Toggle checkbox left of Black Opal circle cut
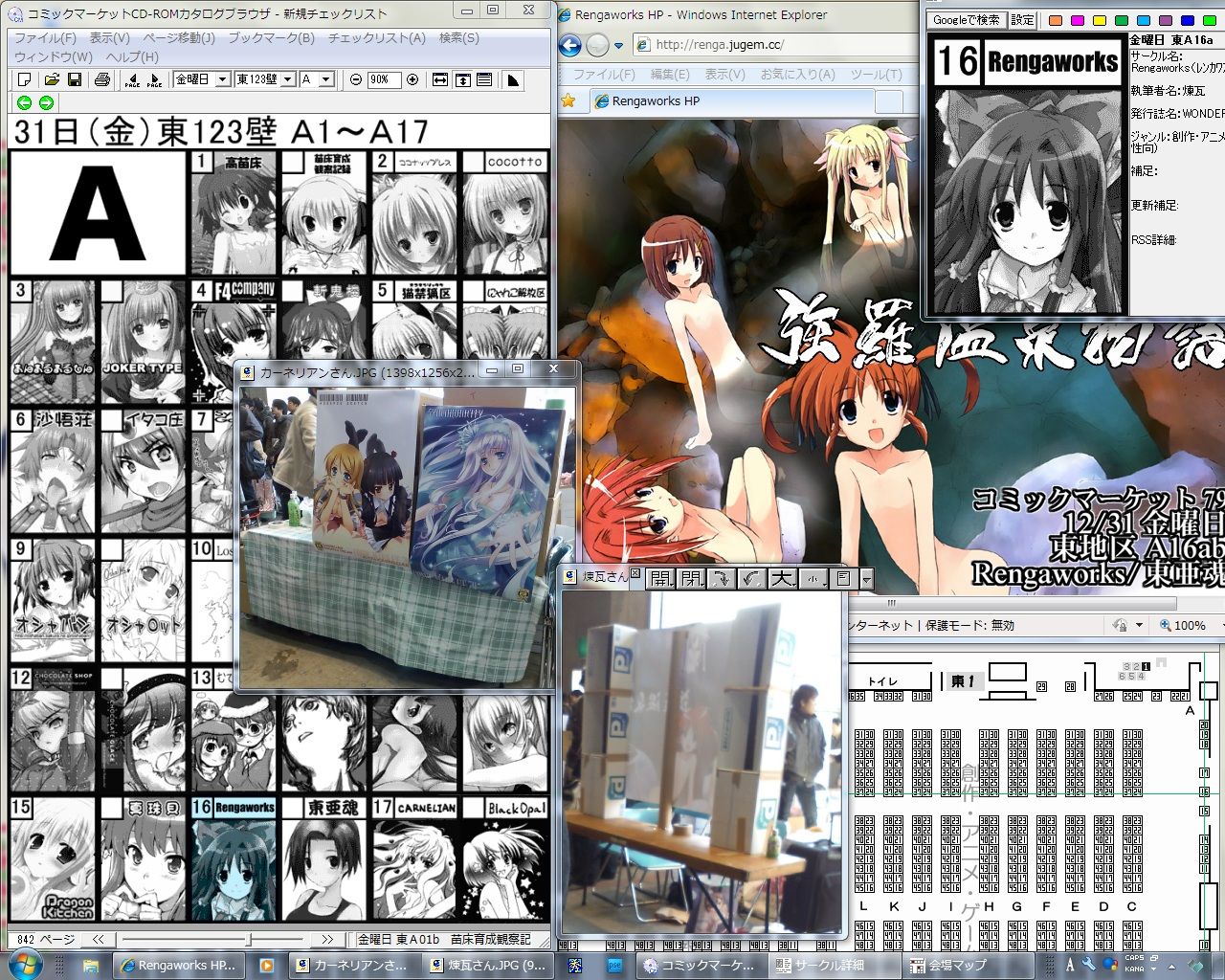The image size is (1225, 980). [473, 808]
